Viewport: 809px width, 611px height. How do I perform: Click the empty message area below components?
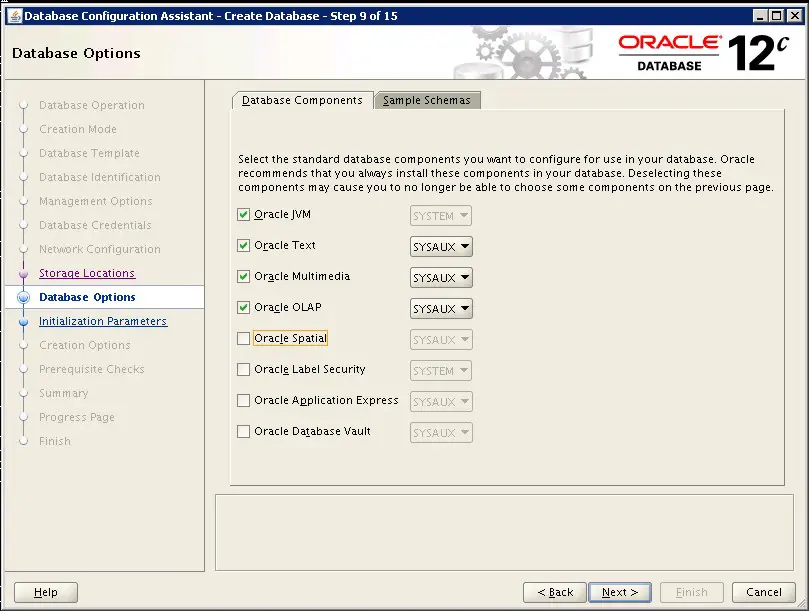tap(504, 533)
